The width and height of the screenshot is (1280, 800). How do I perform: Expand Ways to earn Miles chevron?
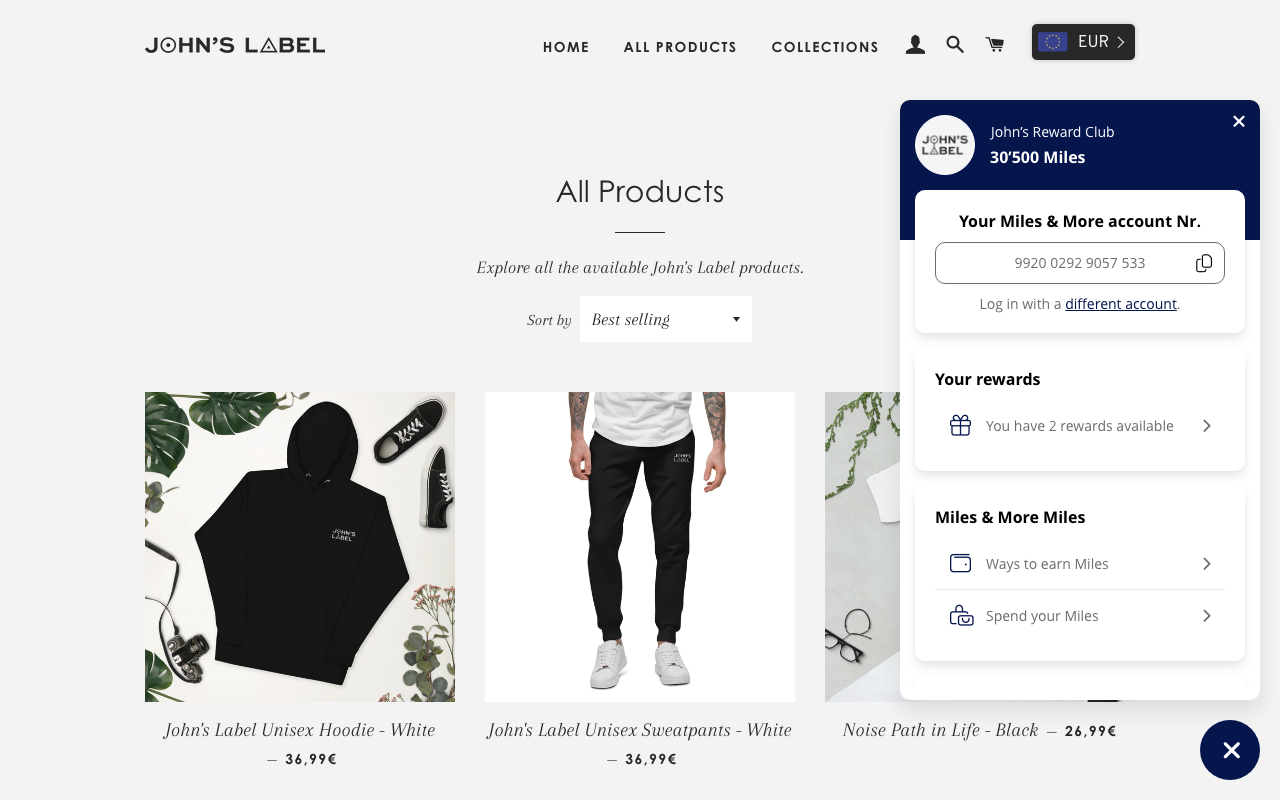click(1207, 564)
